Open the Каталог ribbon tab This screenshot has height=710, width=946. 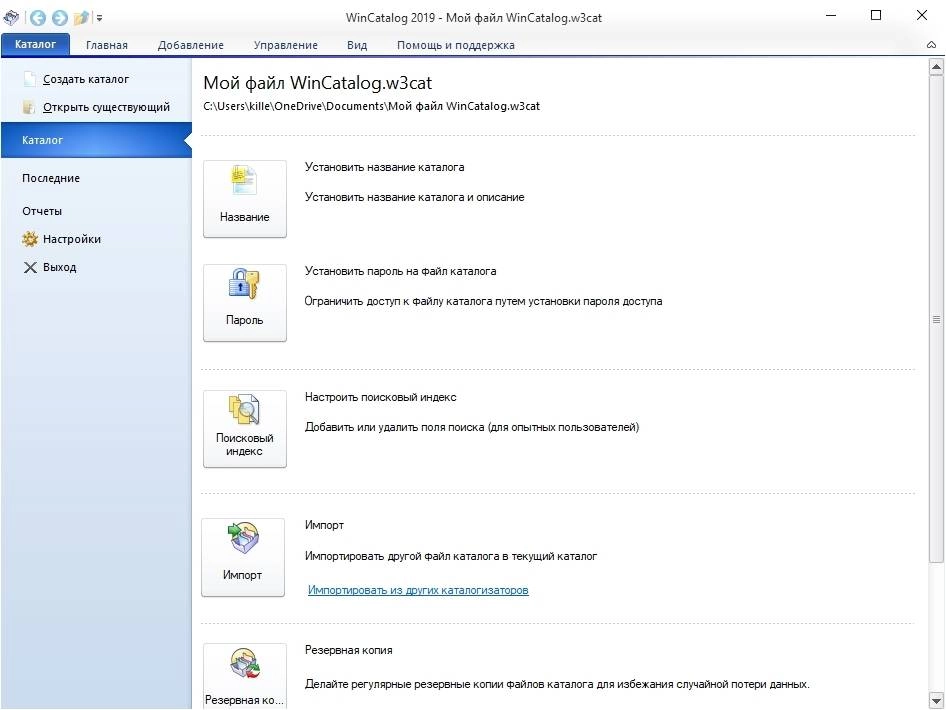[x=35, y=44]
